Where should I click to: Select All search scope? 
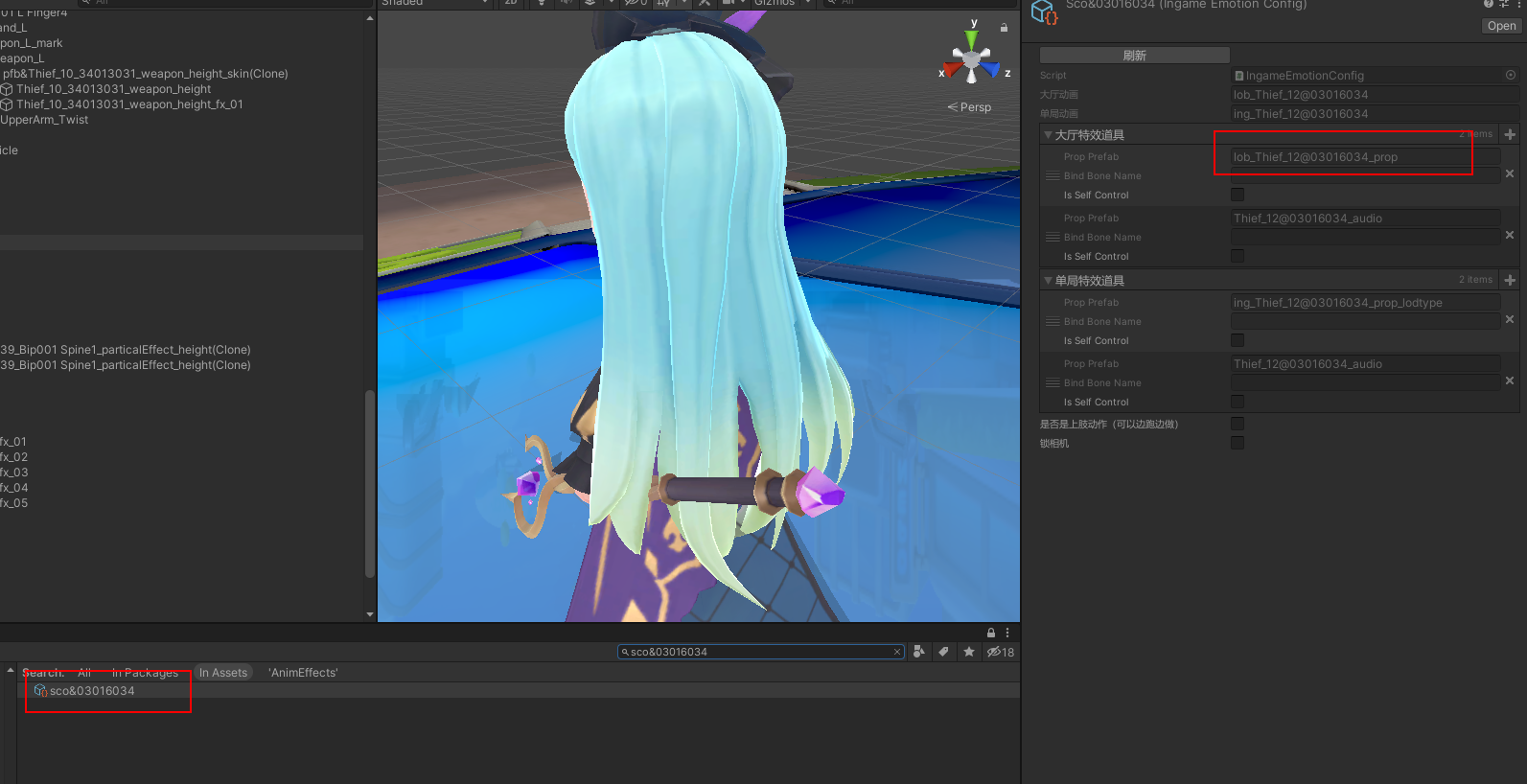point(84,673)
